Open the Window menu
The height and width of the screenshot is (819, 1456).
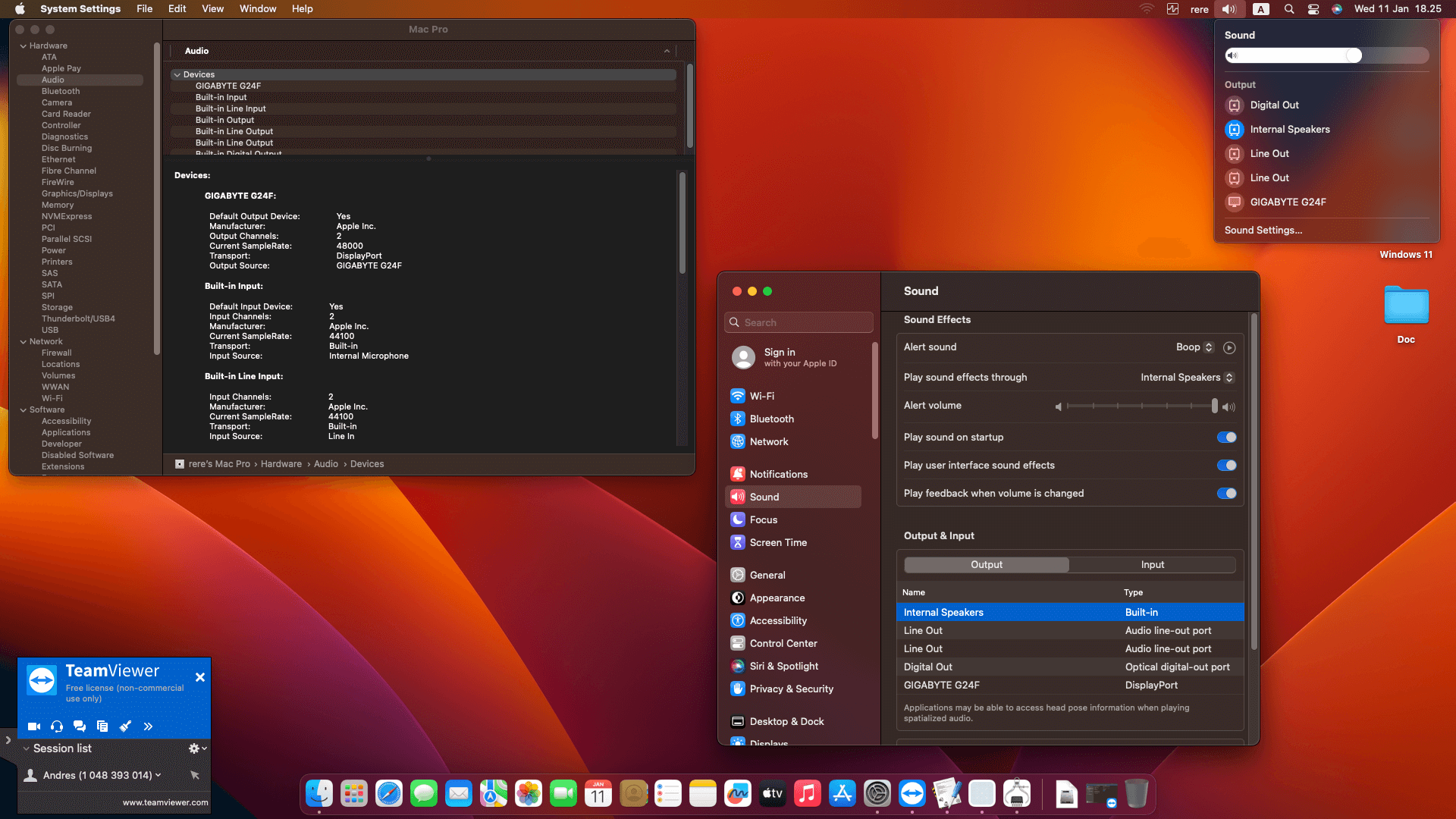pyautogui.click(x=258, y=9)
